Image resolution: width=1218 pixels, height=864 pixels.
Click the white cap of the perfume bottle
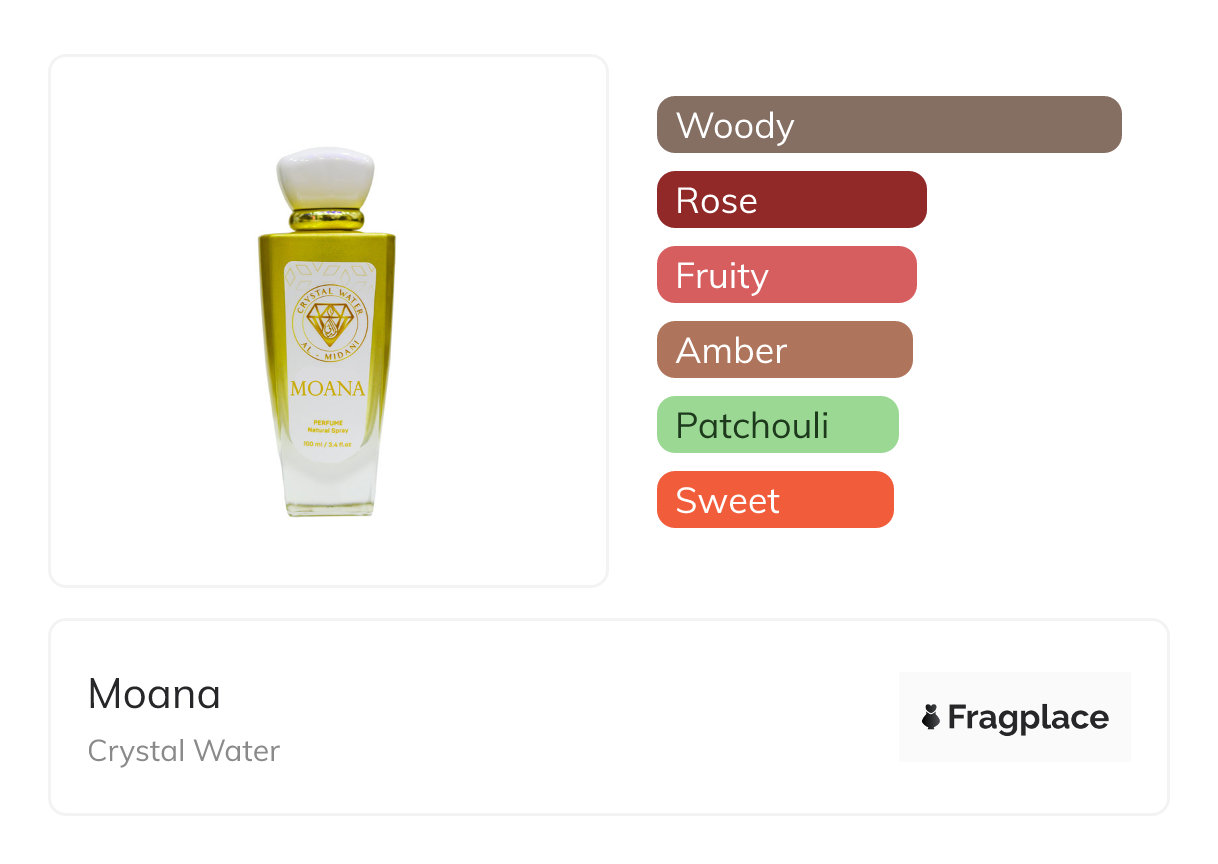tap(325, 177)
